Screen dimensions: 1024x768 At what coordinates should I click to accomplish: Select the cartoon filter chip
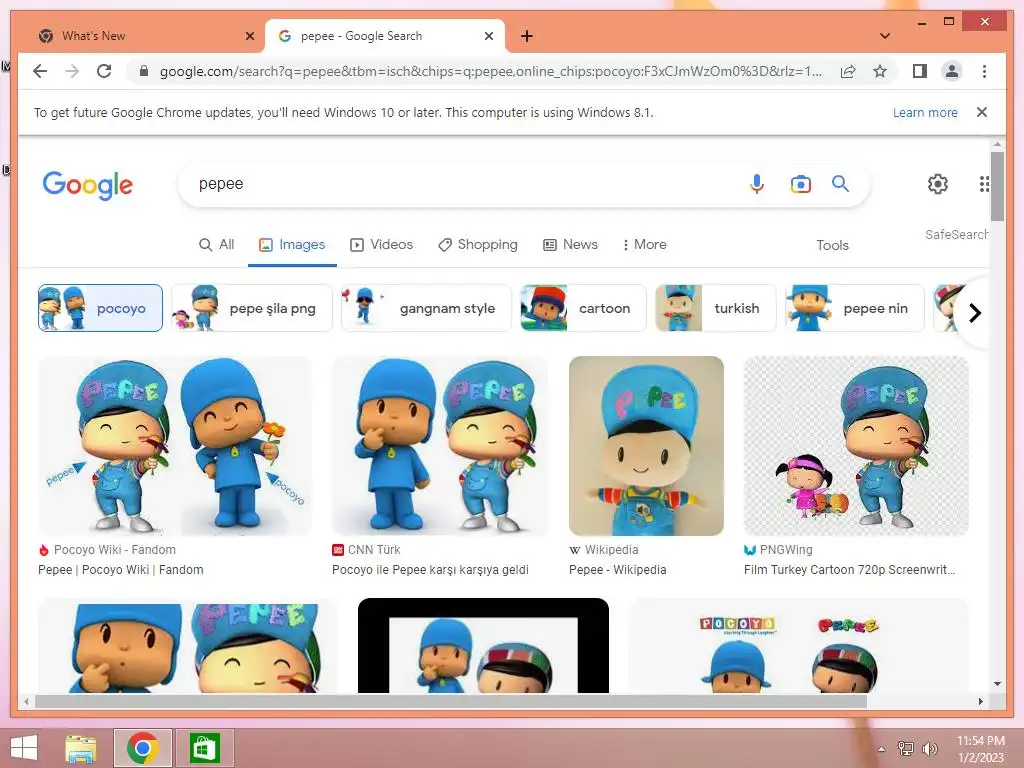pyautogui.click(x=583, y=308)
